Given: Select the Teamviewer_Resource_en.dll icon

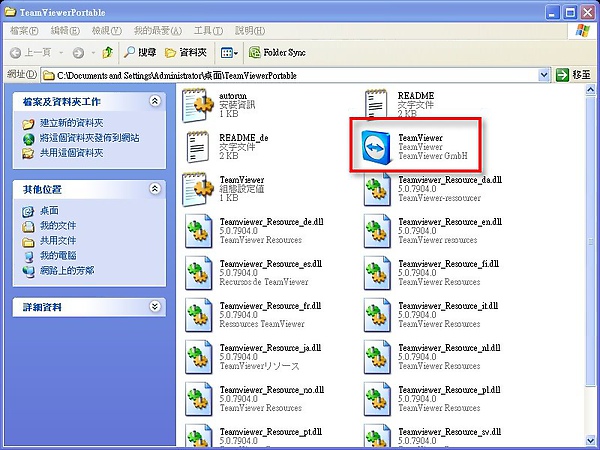Looking at the screenshot, I should coord(377,231).
